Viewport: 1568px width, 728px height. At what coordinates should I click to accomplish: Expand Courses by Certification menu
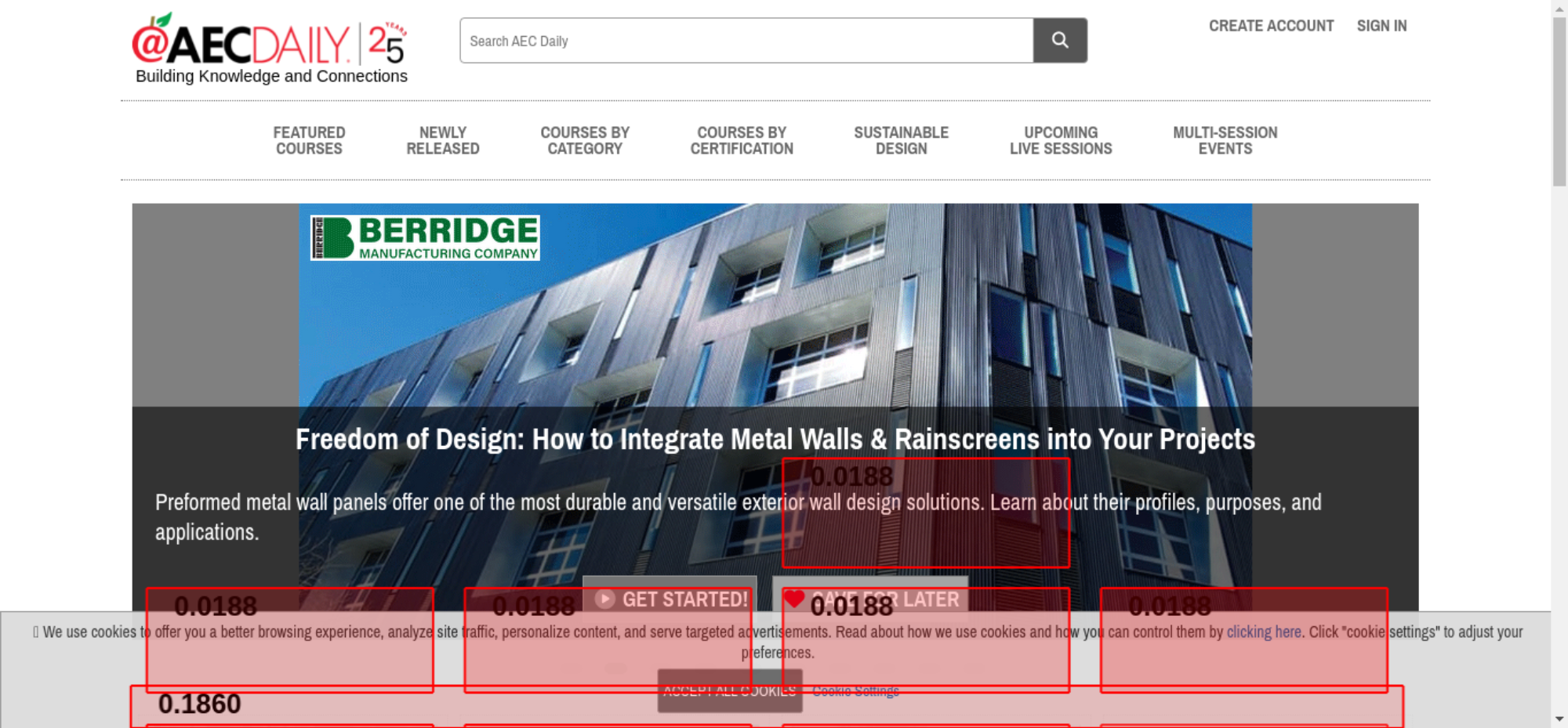742,141
